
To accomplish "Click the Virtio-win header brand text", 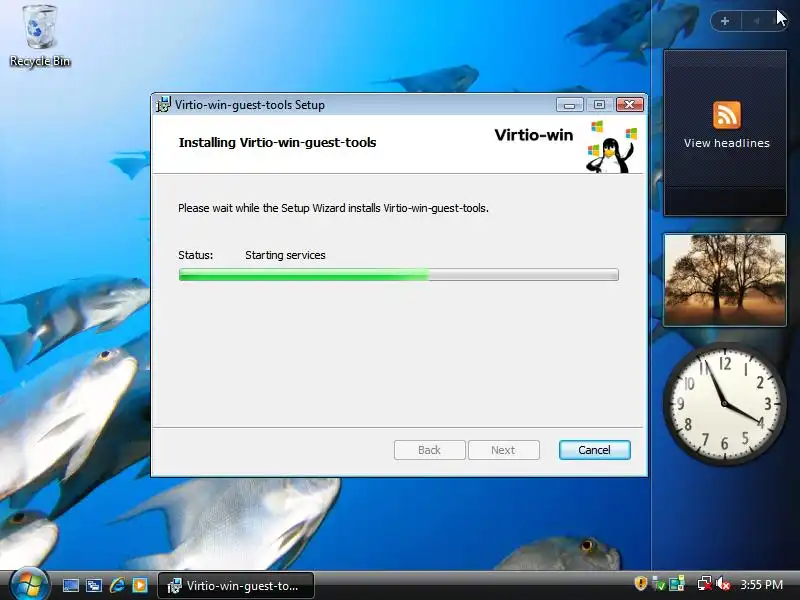I will (x=534, y=135).
